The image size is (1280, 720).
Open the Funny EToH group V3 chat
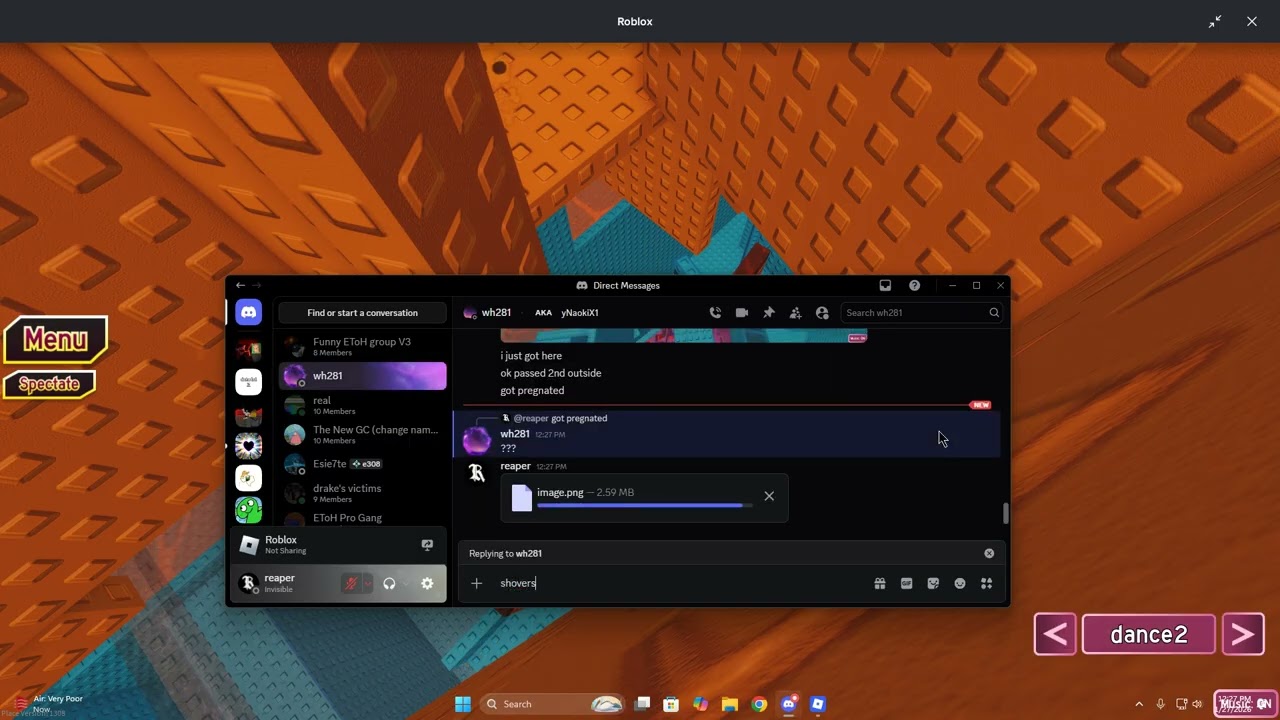[362, 347]
